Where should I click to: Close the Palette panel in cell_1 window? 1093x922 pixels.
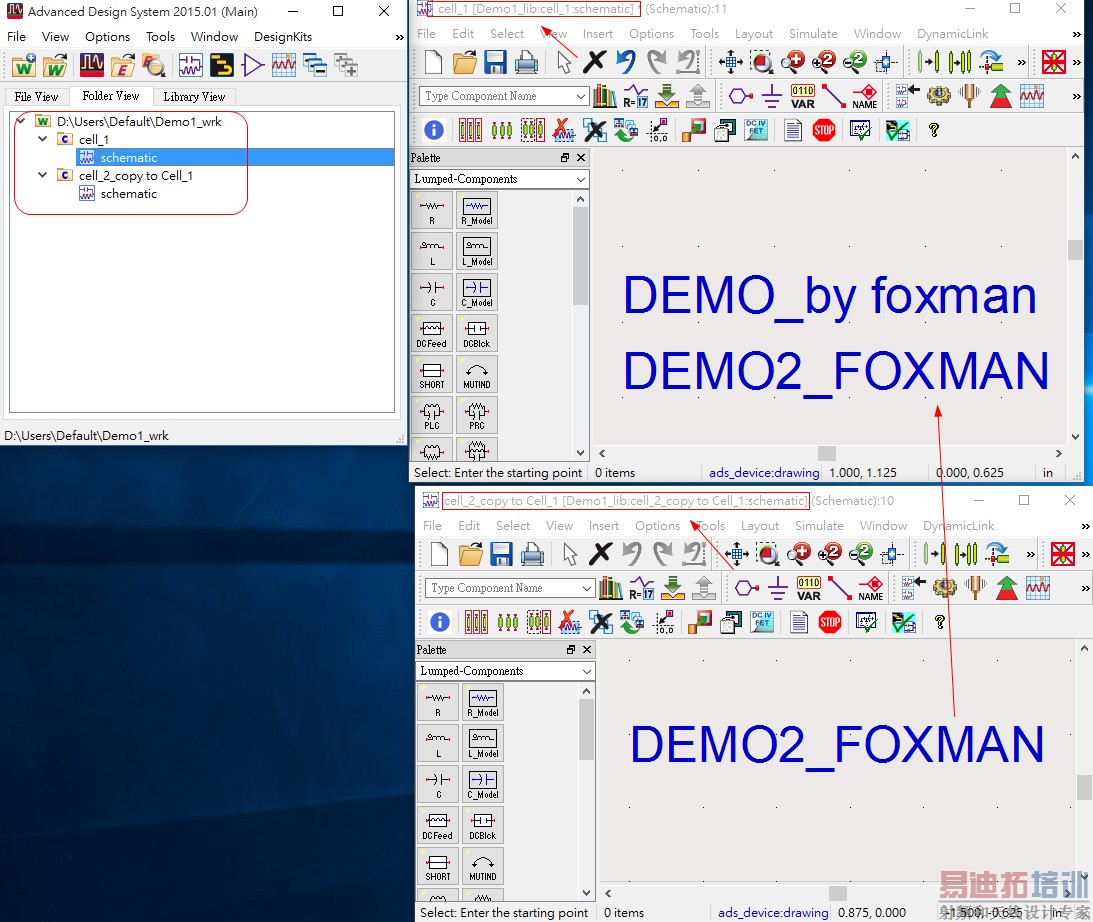point(581,157)
